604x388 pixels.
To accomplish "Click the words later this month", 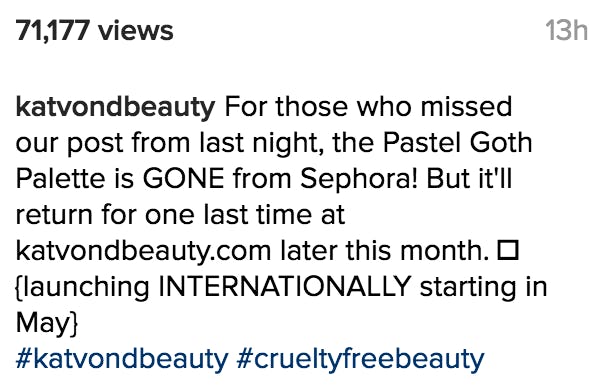I will [385, 251].
